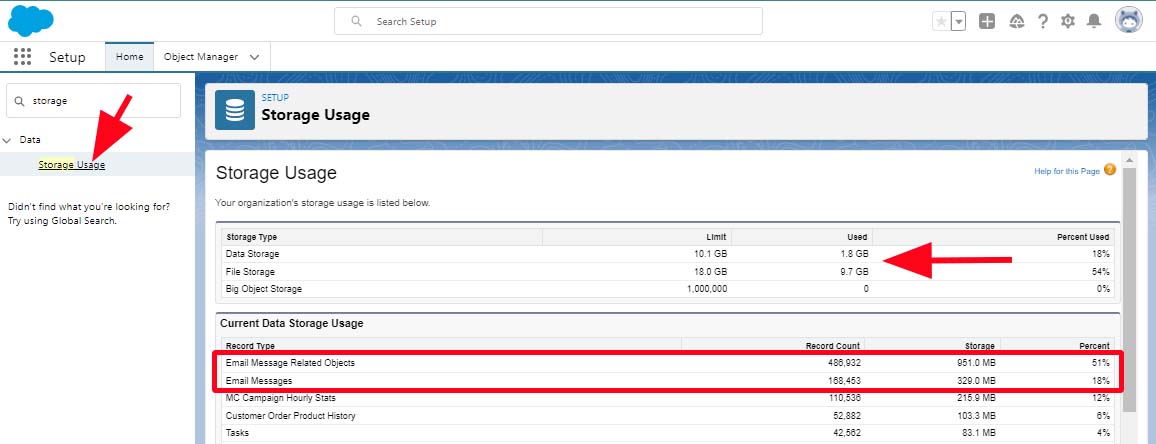This screenshot has width=1156, height=444.
Task: Open the user profile avatar
Action: 1128,21
